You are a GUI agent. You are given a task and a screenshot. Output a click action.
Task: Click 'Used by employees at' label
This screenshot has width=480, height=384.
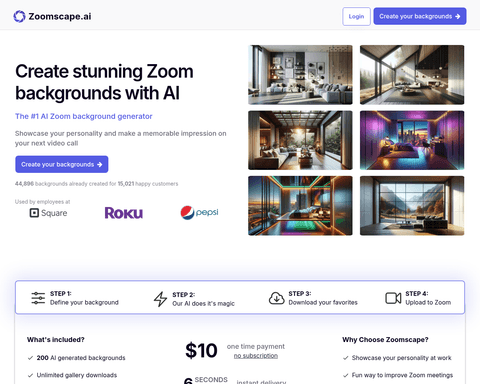42,202
